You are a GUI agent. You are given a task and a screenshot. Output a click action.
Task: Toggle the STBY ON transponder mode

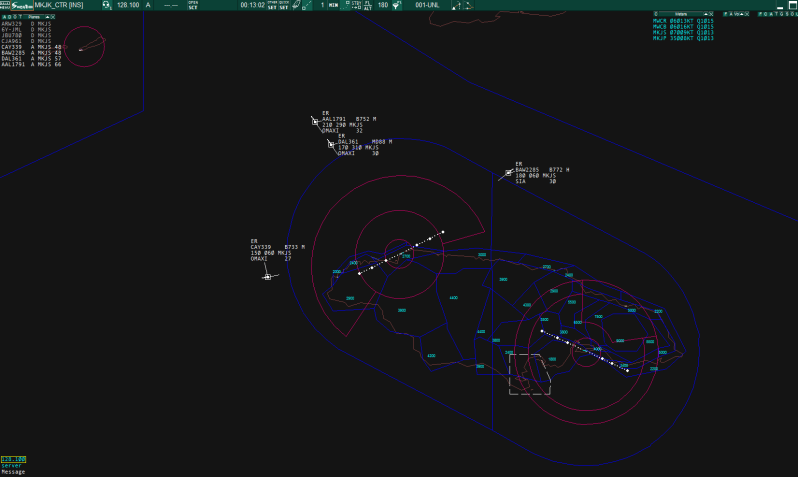357,5
